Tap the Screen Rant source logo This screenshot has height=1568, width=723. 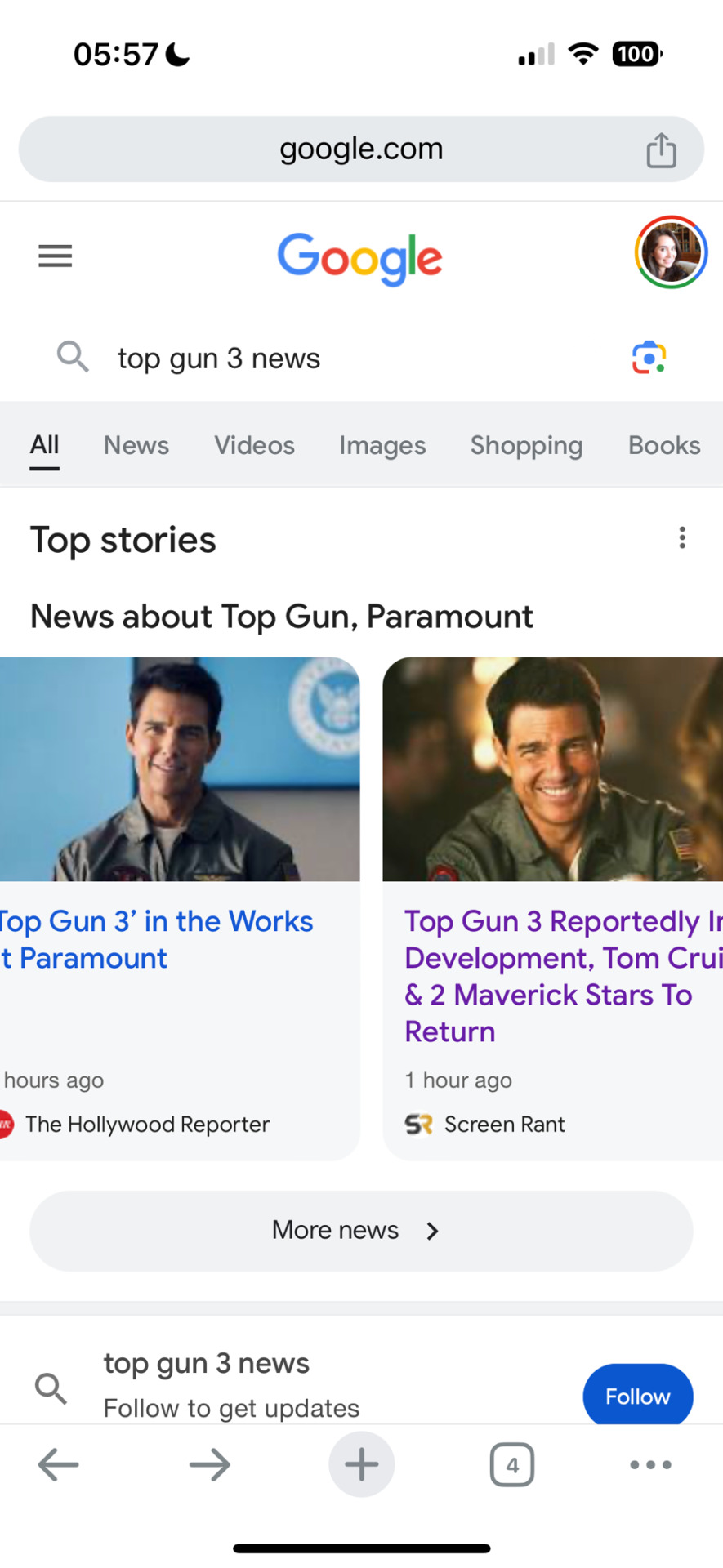point(418,1125)
